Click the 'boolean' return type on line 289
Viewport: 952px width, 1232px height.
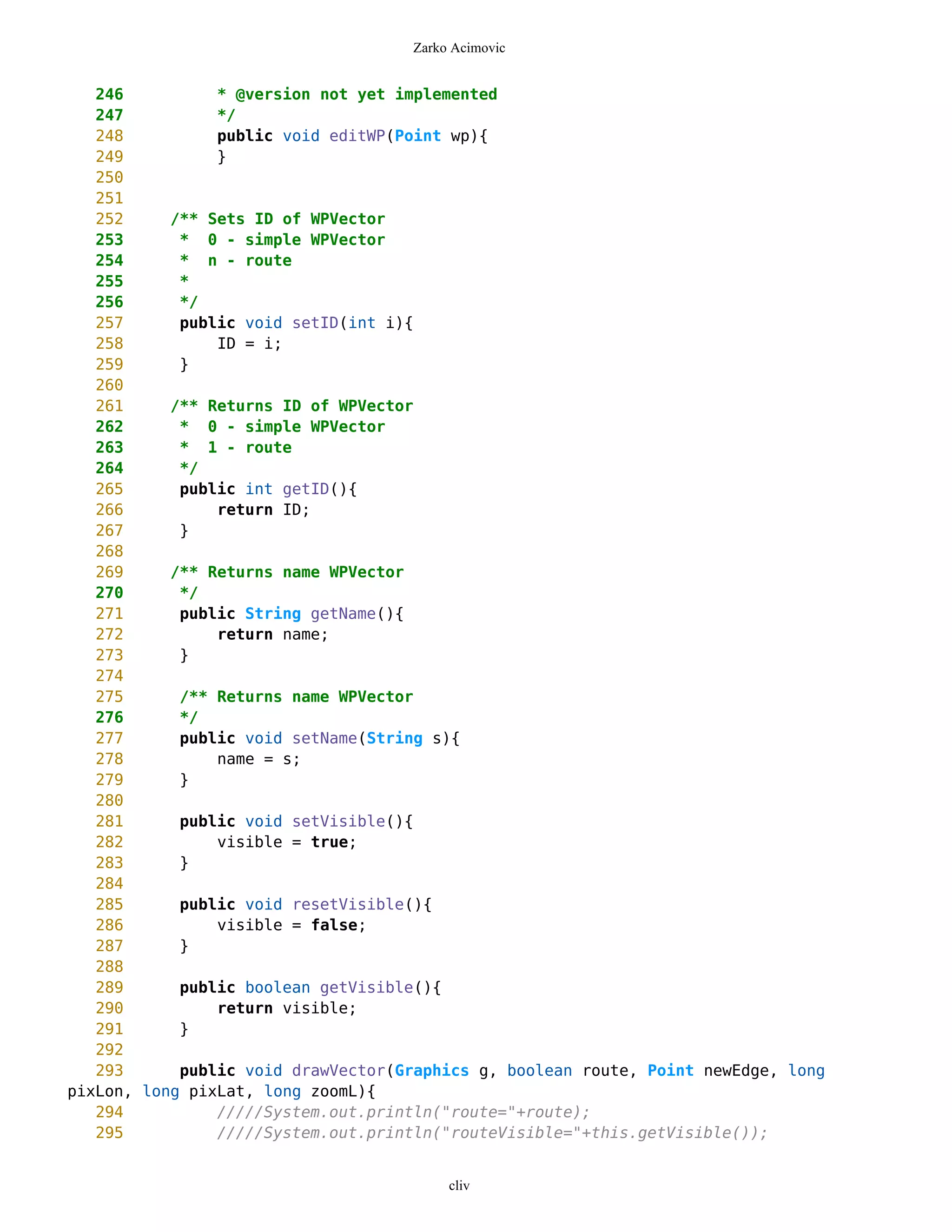[x=278, y=988]
